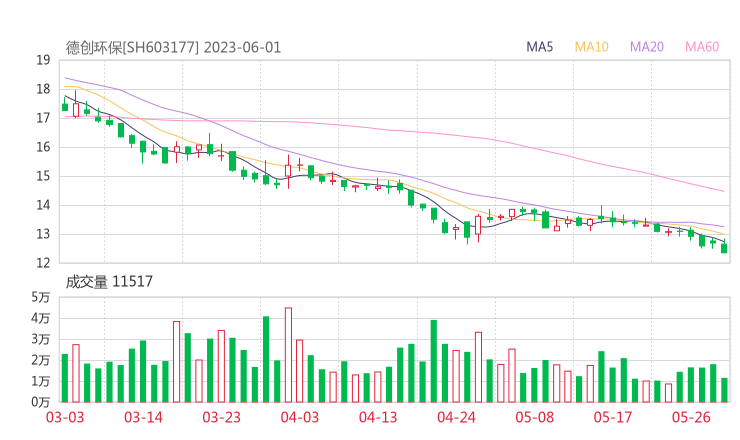Image resolution: width=740 pixels, height=440 pixels.
Task: Click the price axis label 14
Action: (43, 205)
